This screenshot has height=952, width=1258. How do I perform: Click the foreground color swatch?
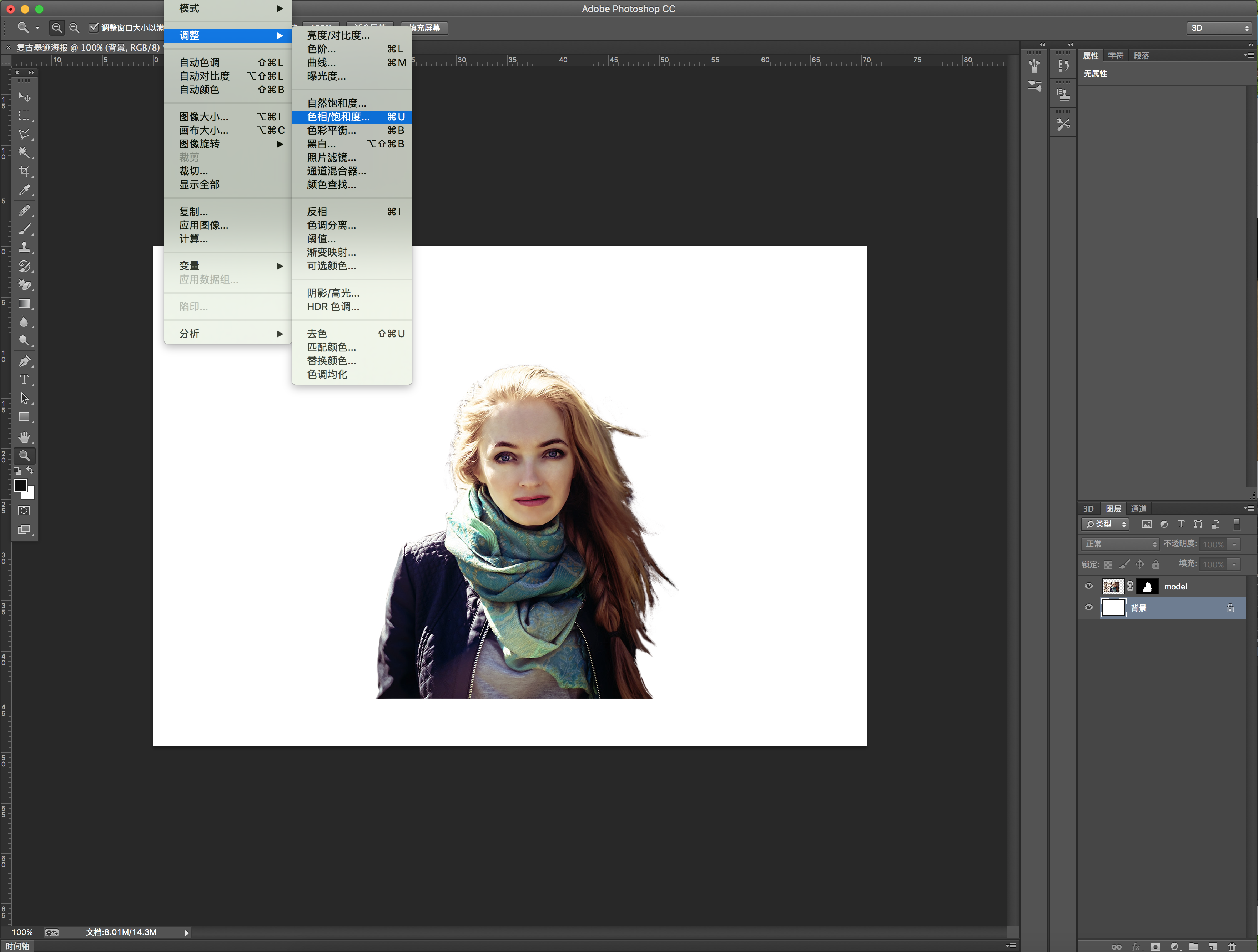(x=20, y=485)
